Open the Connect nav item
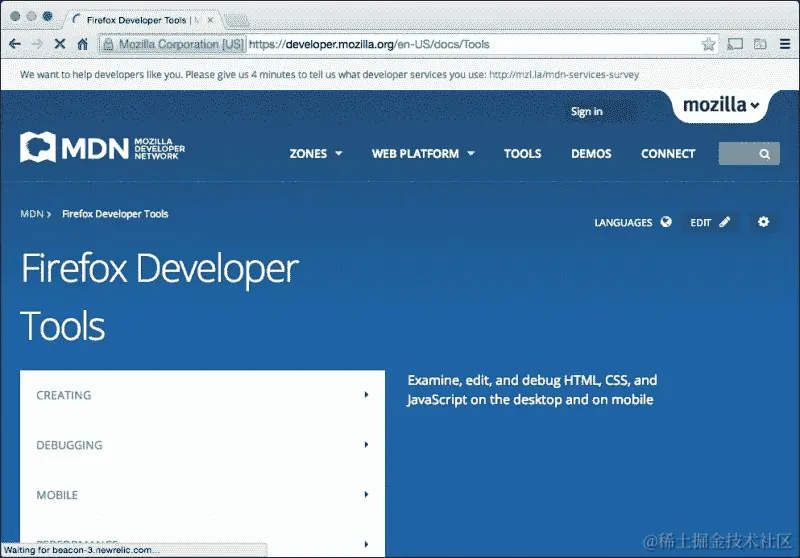This screenshot has width=800, height=558. 668,154
